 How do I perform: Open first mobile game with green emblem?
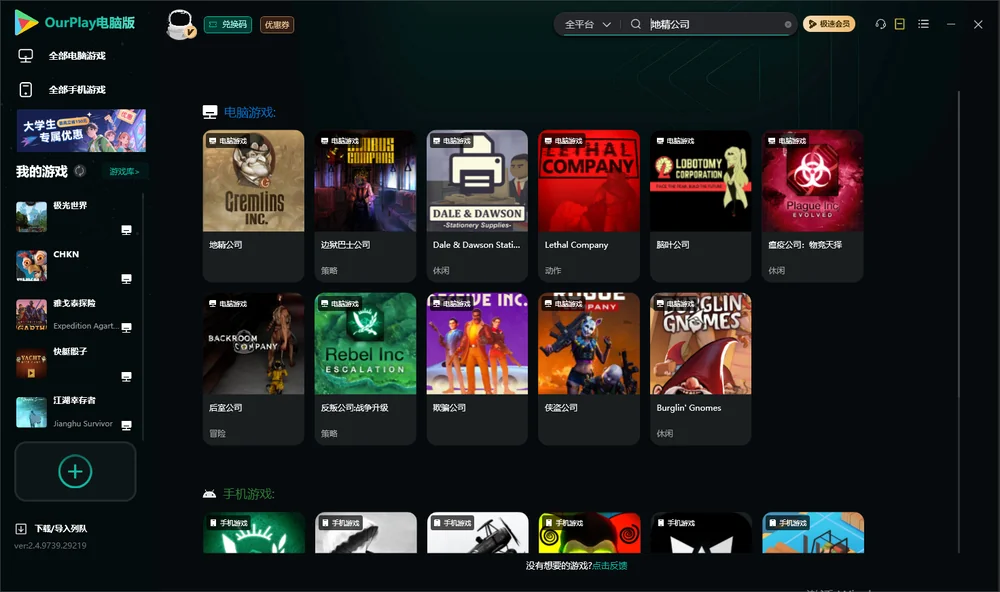[253, 533]
